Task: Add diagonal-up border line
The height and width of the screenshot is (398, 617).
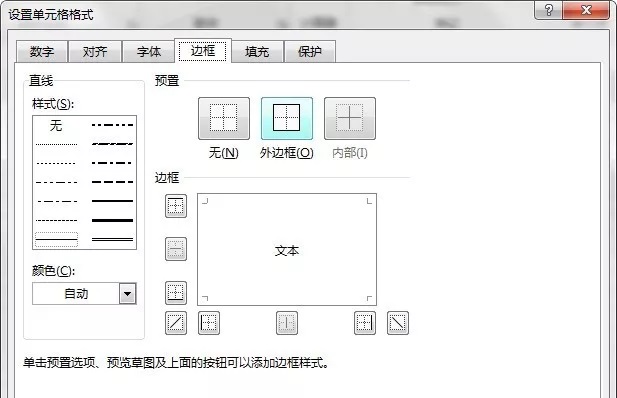Action: click(176, 323)
